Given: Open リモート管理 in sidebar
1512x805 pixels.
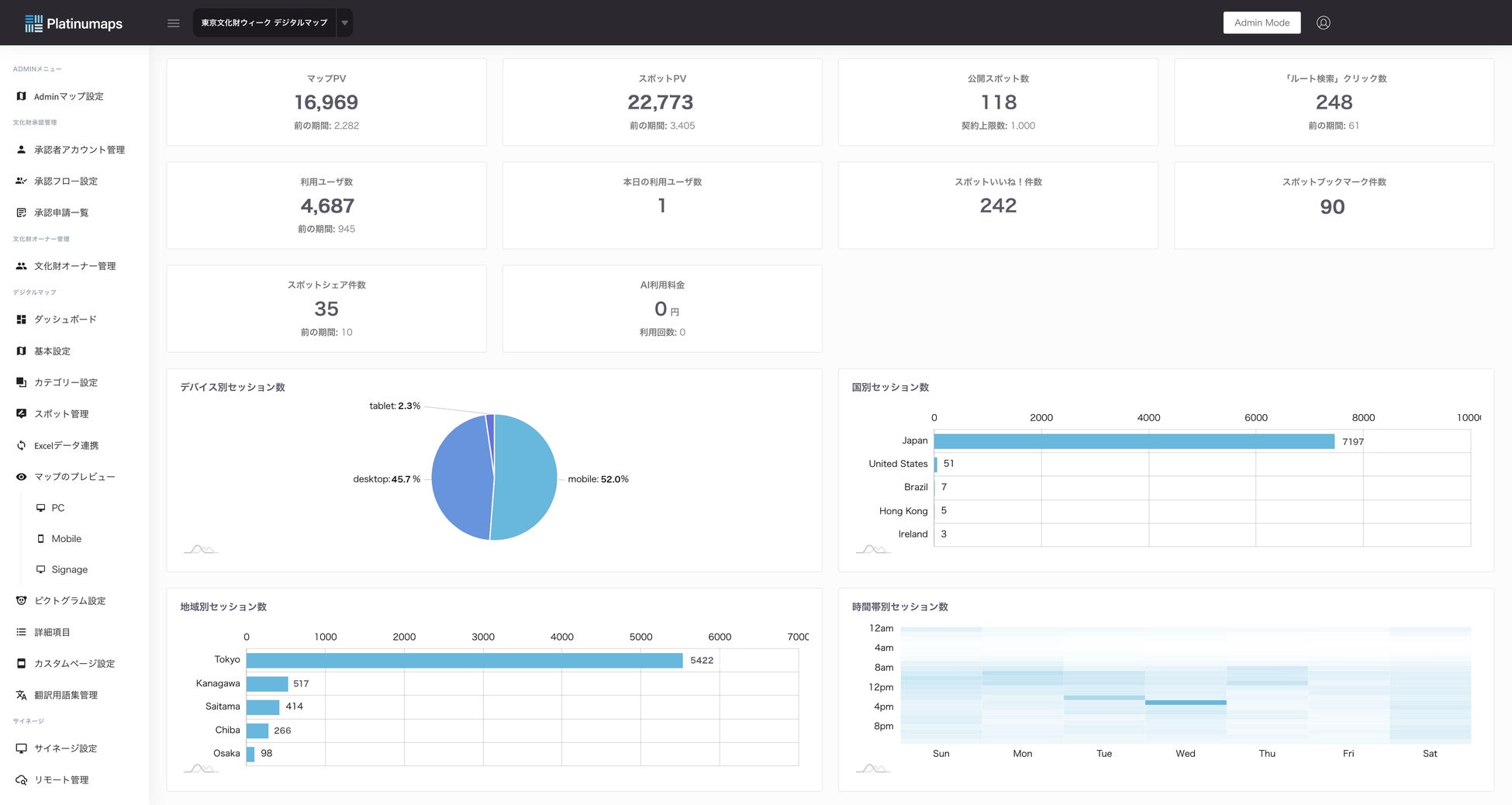Looking at the screenshot, I should point(61,780).
